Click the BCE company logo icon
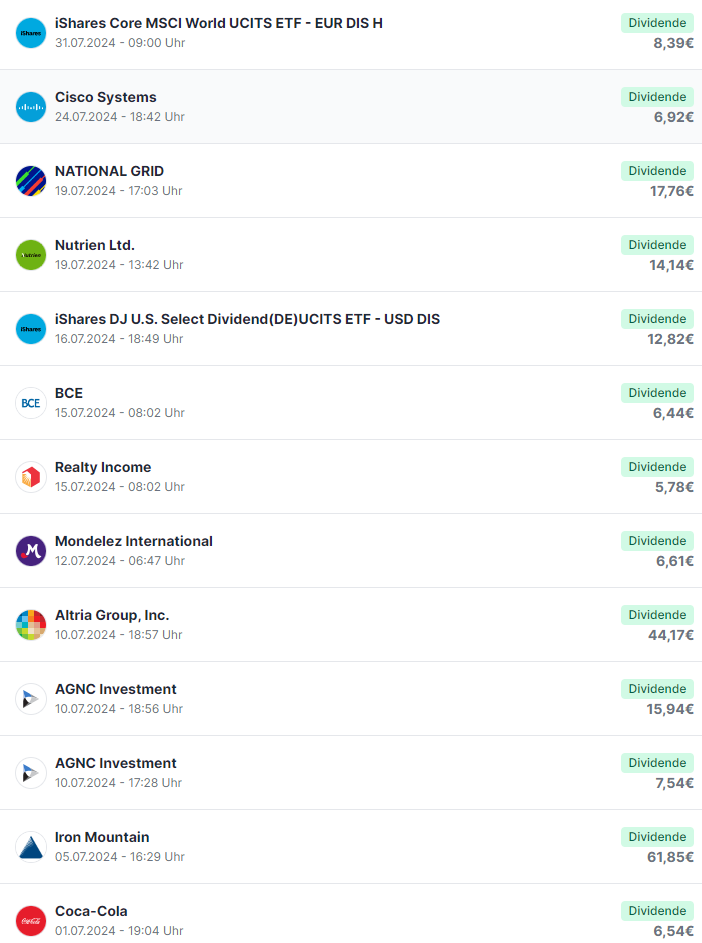Image resolution: width=702 pixels, height=943 pixels. (x=31, y=403)
